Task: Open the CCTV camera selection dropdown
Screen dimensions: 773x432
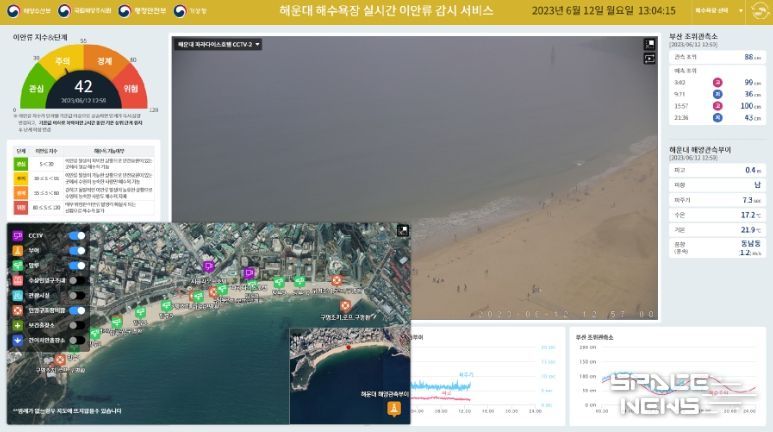Action: [218, 45]
